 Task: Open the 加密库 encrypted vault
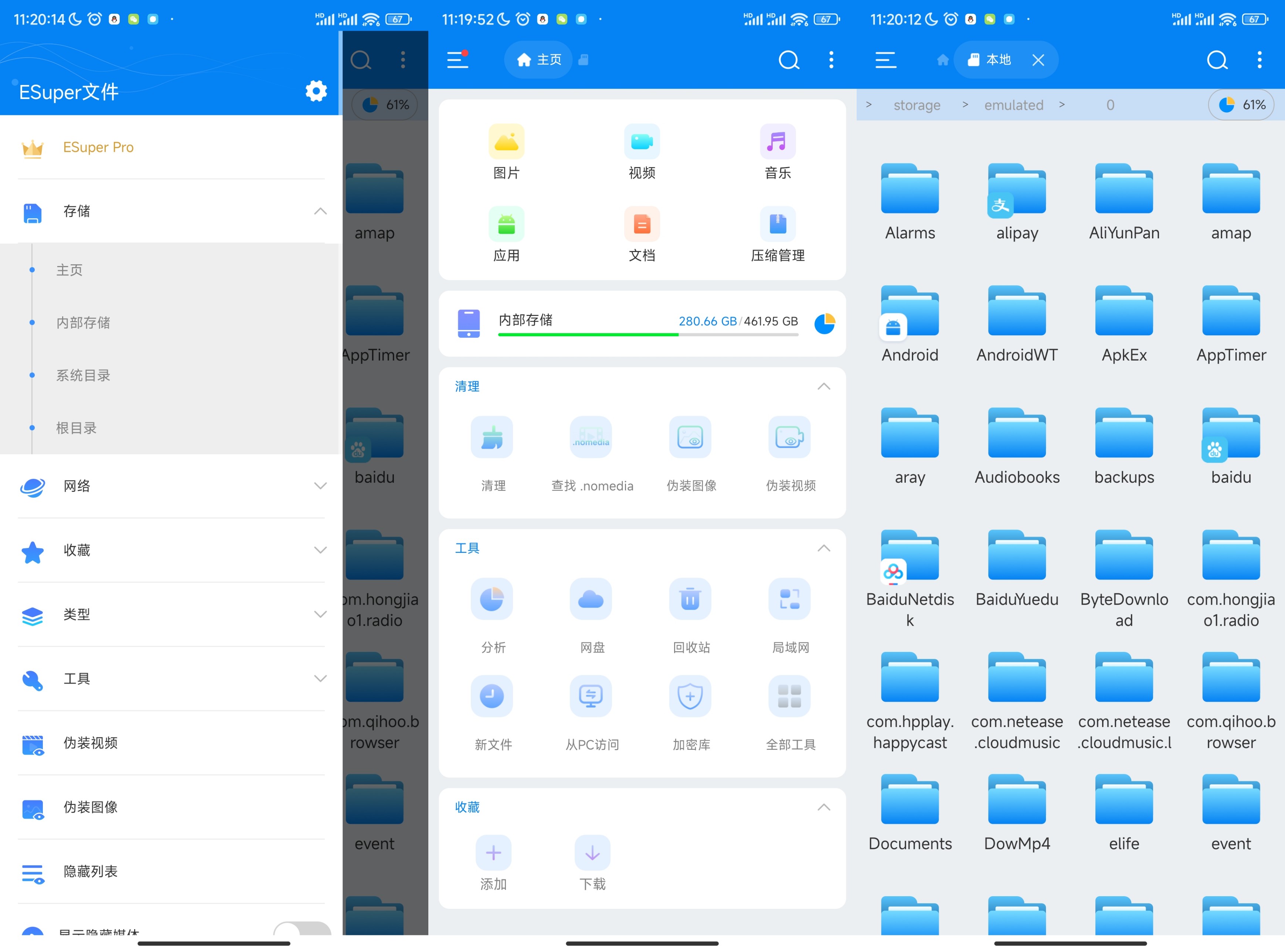(x=690, y=697)
